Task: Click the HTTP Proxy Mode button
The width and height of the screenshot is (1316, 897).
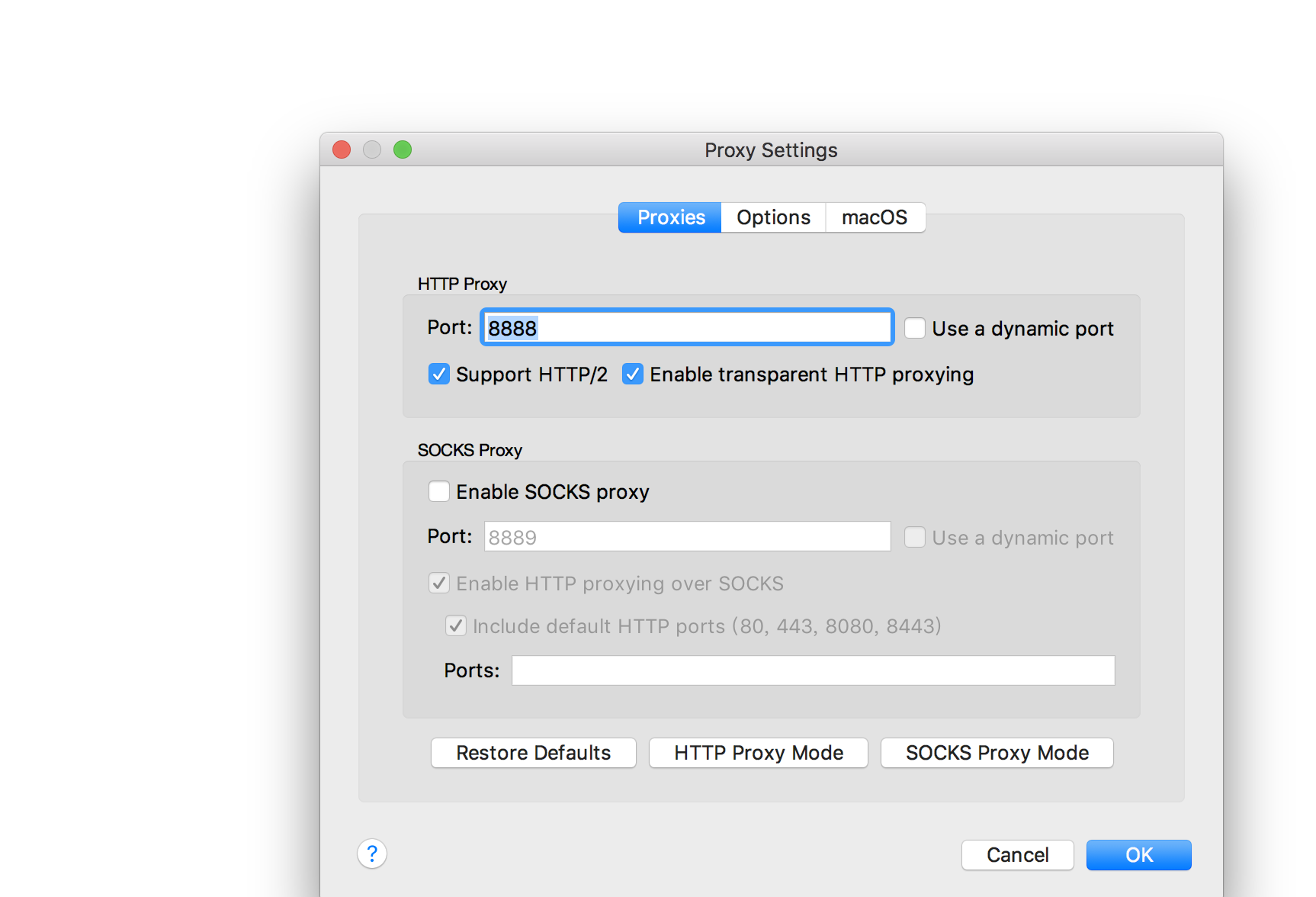Action: pyautogui.click(x=758, y=753)
